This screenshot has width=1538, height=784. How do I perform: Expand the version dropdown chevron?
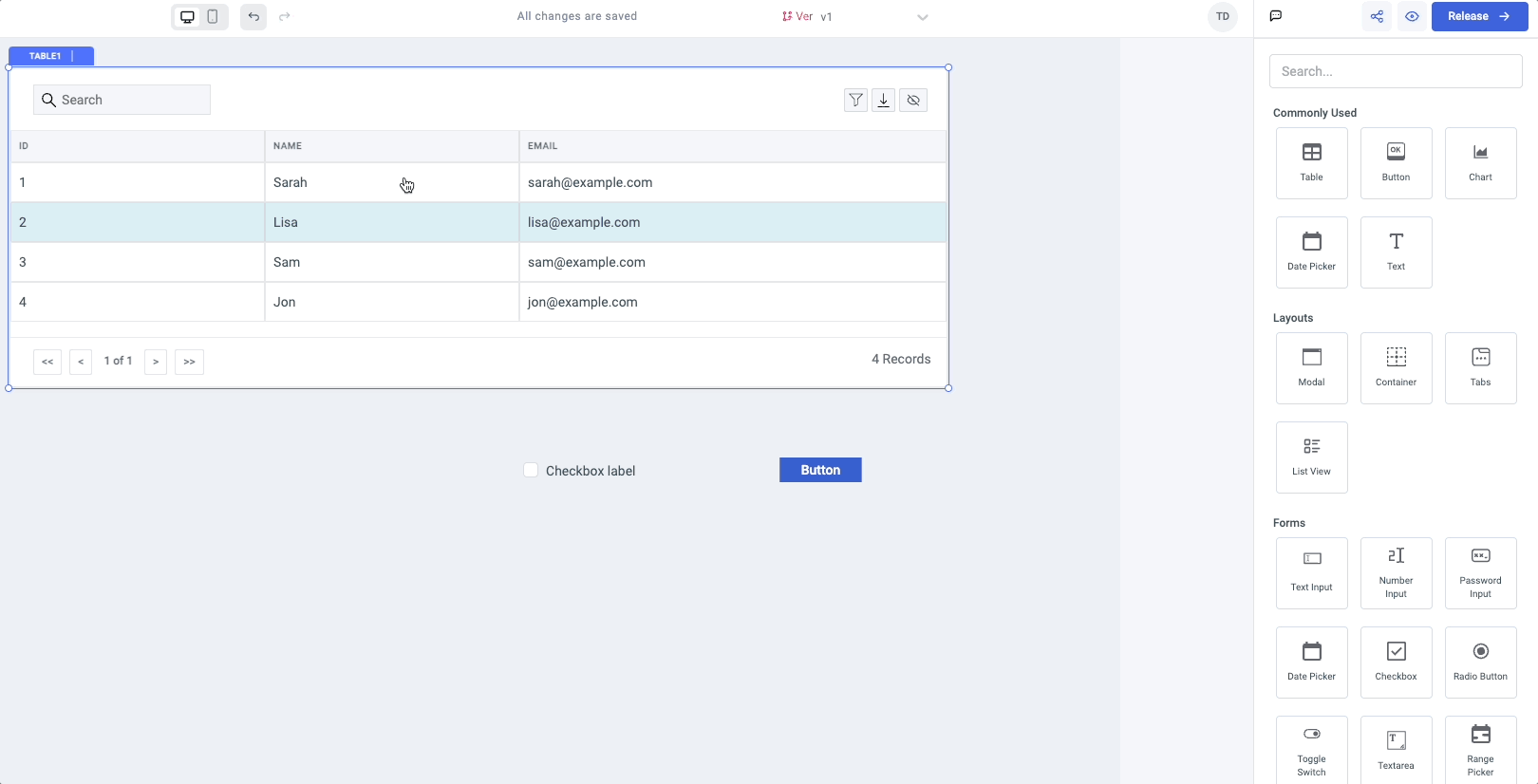coord(922,17)
